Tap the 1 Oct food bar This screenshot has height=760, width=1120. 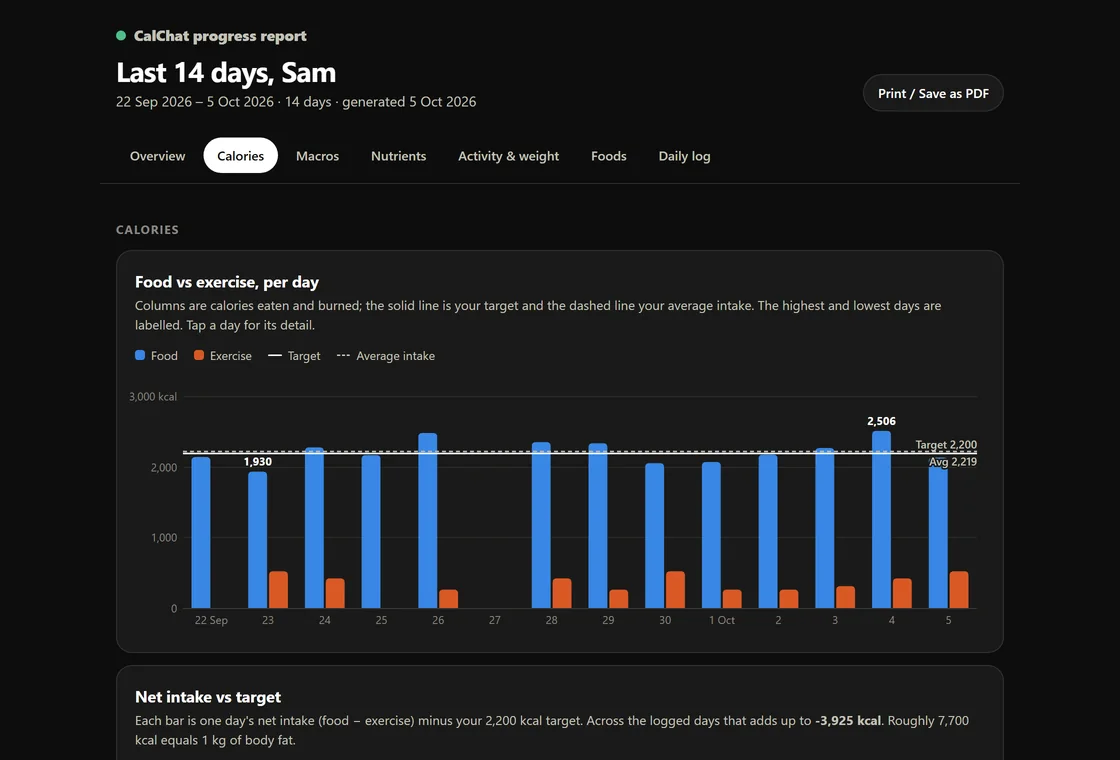point(711,535)
